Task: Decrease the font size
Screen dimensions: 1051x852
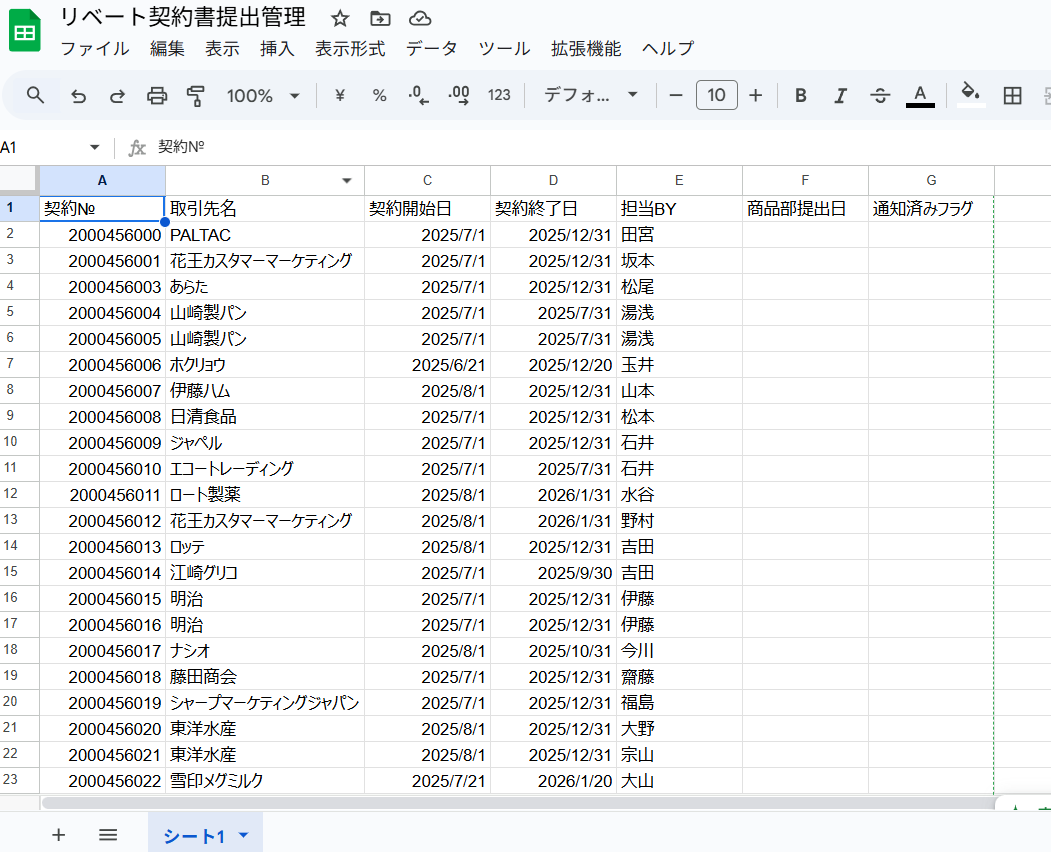Action: click(676, 96)
